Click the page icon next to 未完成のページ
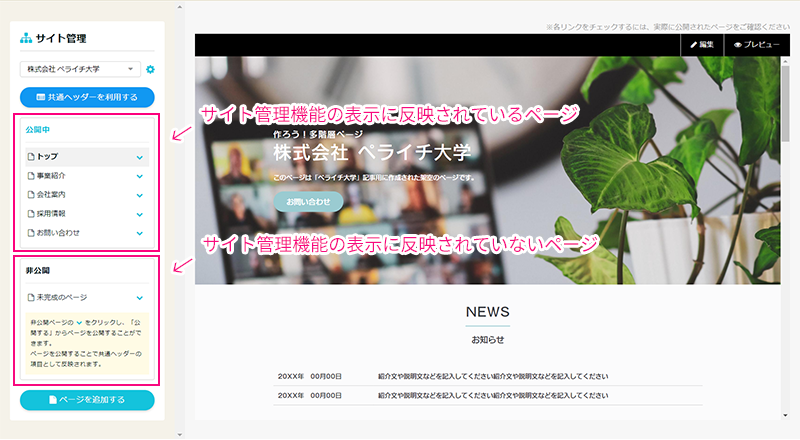This screenshot has width=800, height=440. tap(30, 297)
